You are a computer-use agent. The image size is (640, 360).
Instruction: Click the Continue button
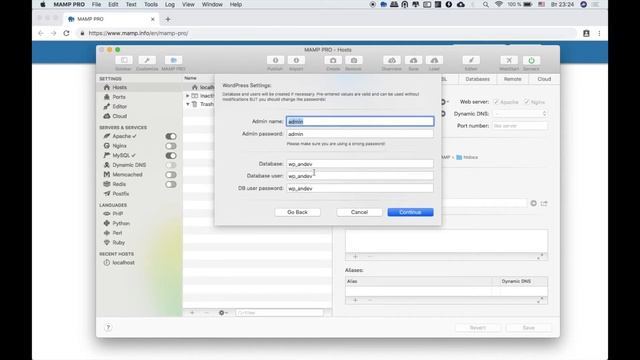pyautogui.click(x=410, y=212)
